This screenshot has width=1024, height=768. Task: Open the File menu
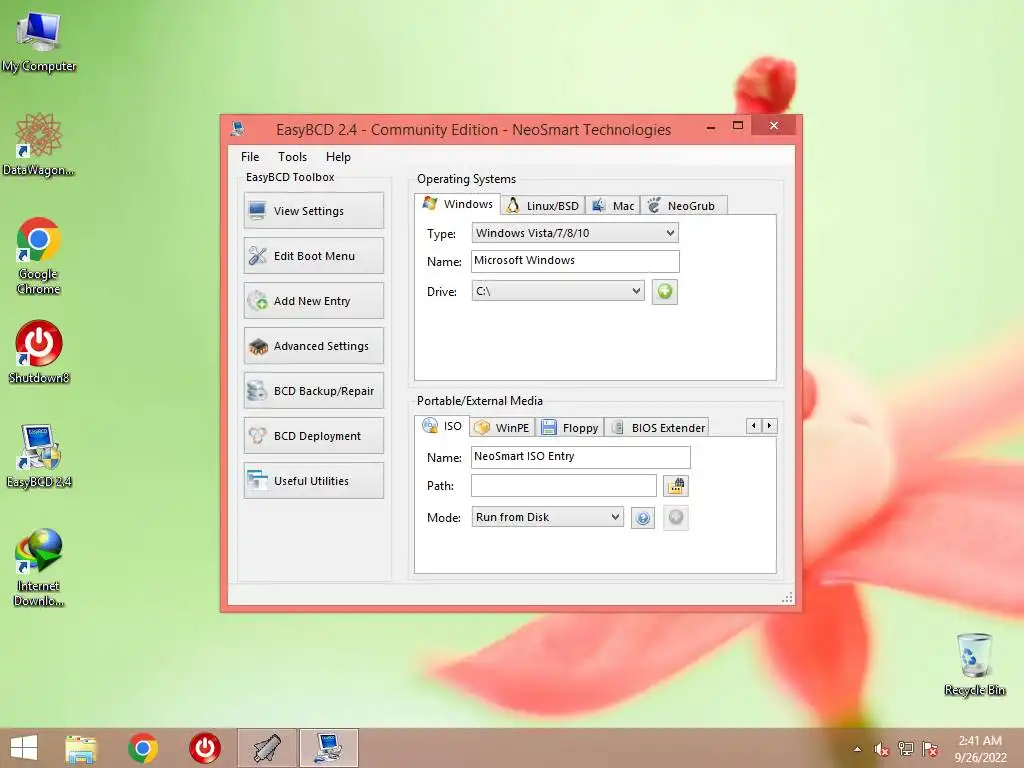(250, 157)
